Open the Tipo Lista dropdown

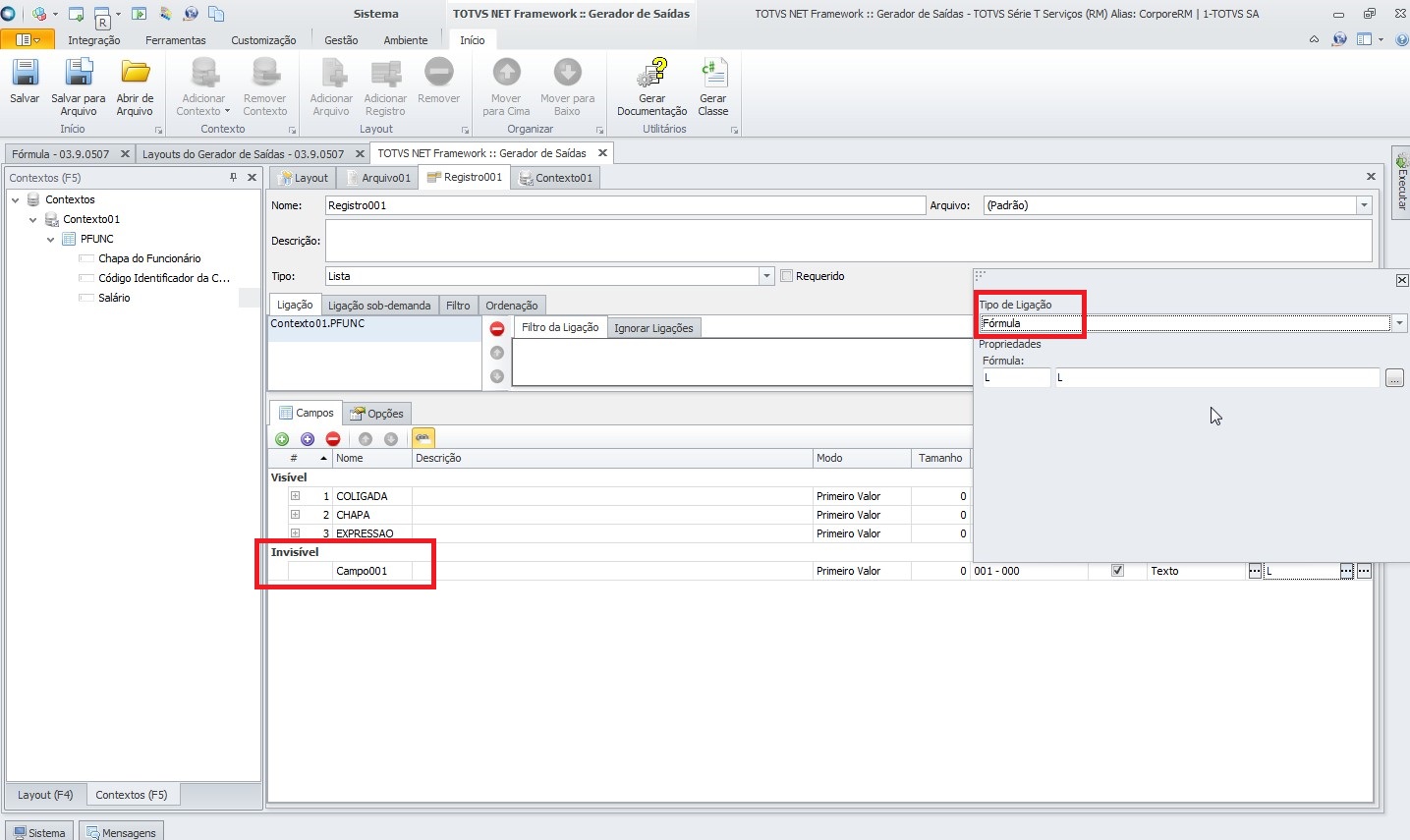(766, 276)
